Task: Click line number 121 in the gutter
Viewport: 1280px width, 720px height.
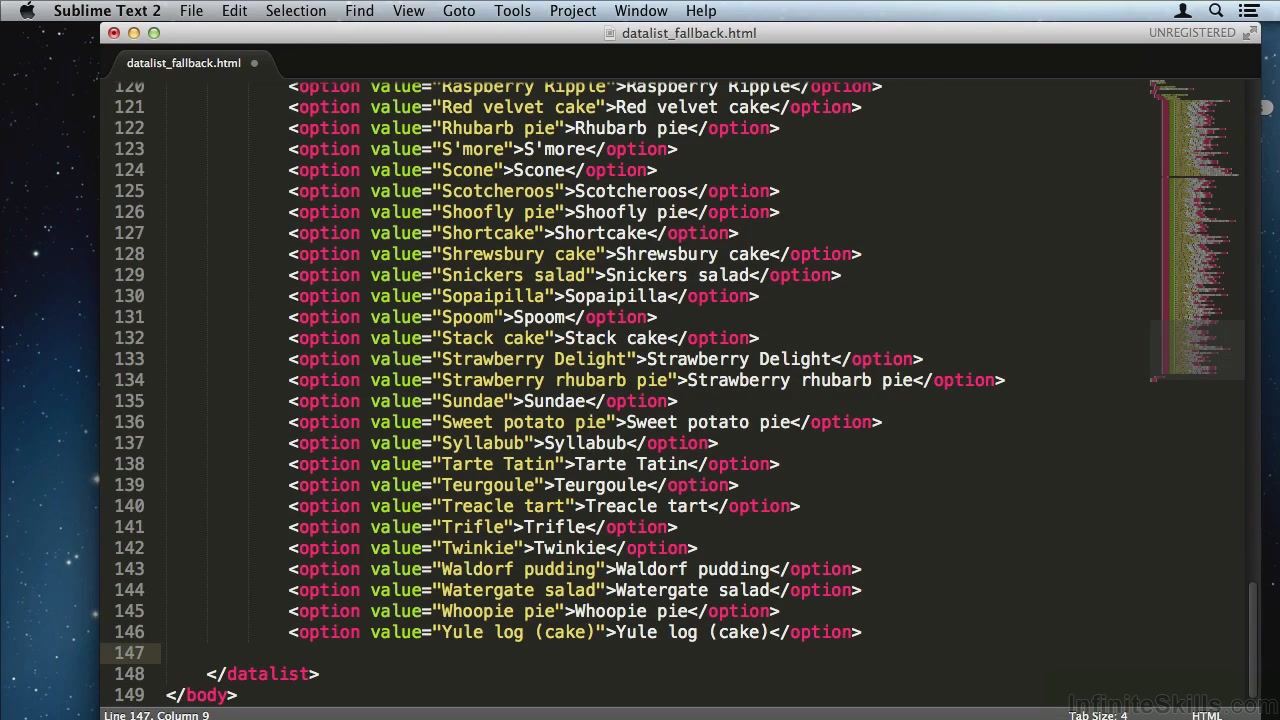Action: [x=129, y=107]
